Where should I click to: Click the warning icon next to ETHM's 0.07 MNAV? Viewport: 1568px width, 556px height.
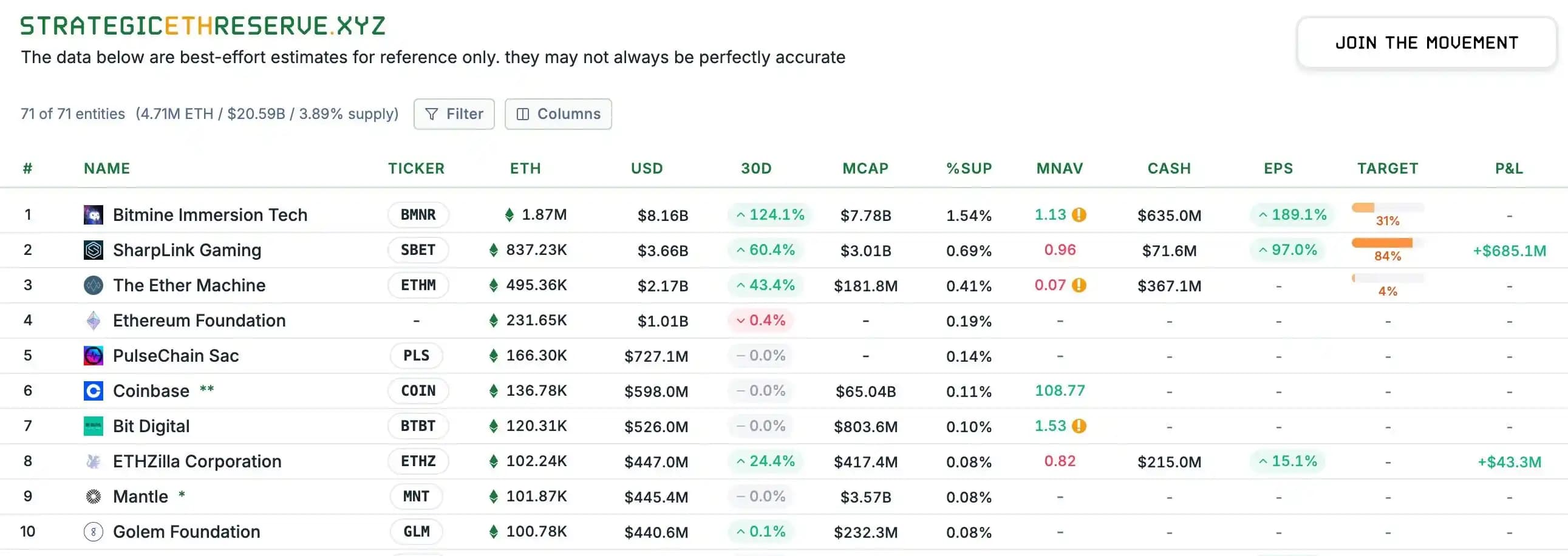tap(1079, 285)
